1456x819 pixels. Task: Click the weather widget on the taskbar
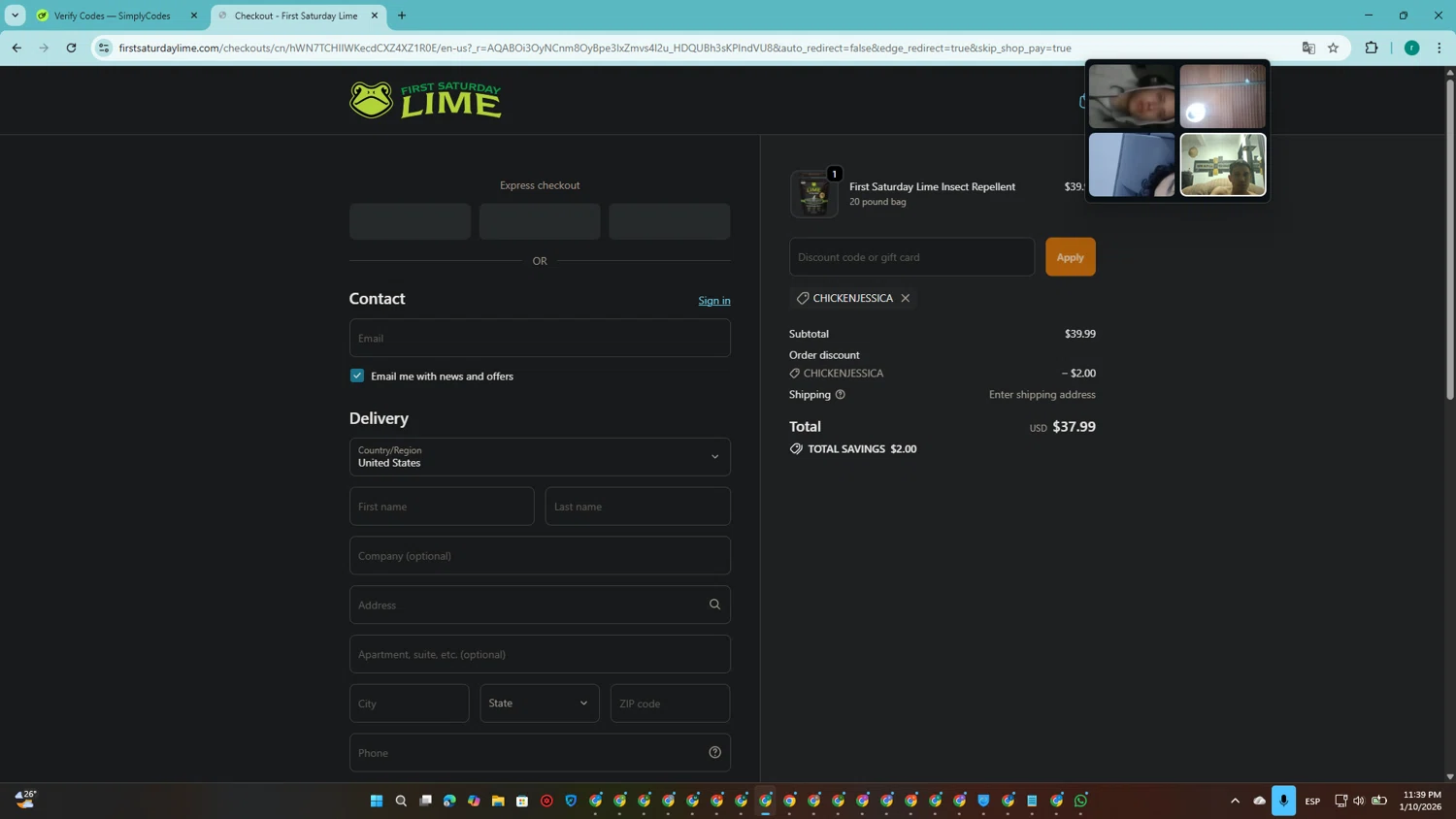click(x=26, y=800)
